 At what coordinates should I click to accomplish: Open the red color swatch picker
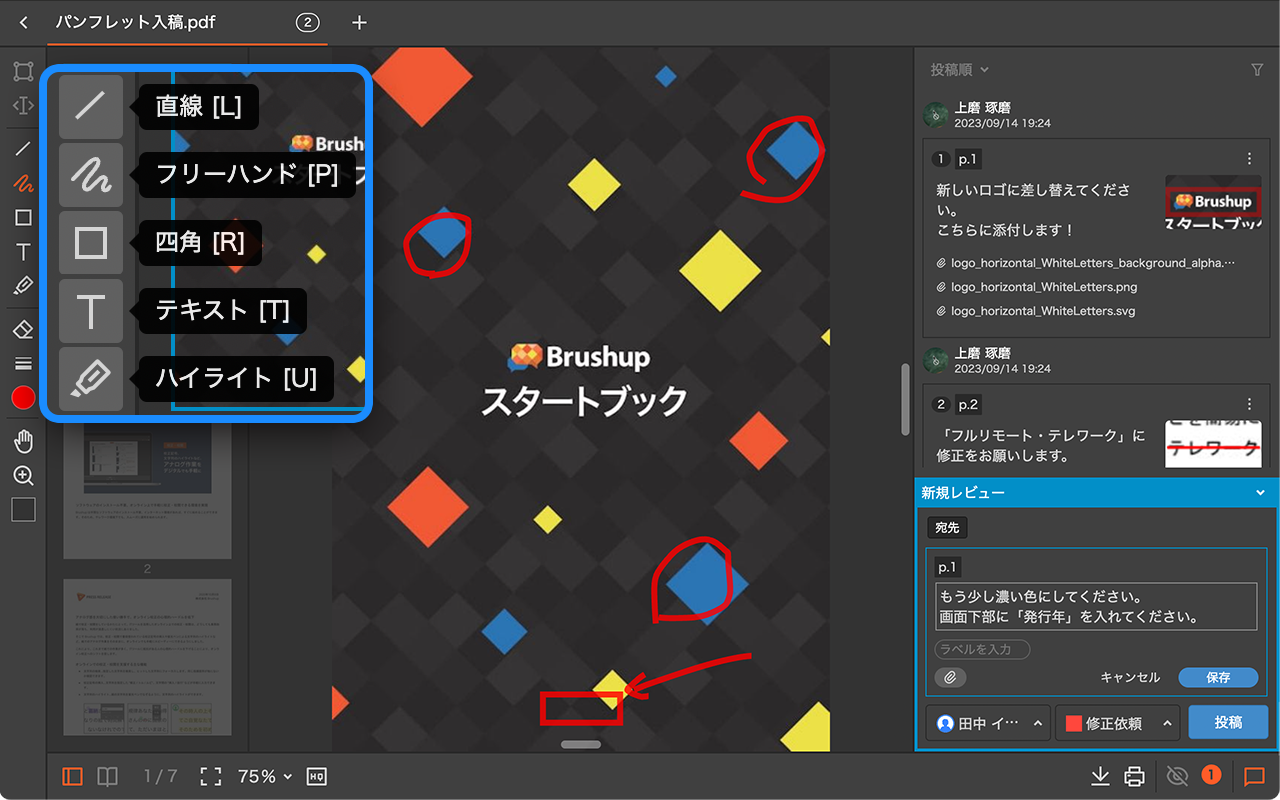click(23, 397)
